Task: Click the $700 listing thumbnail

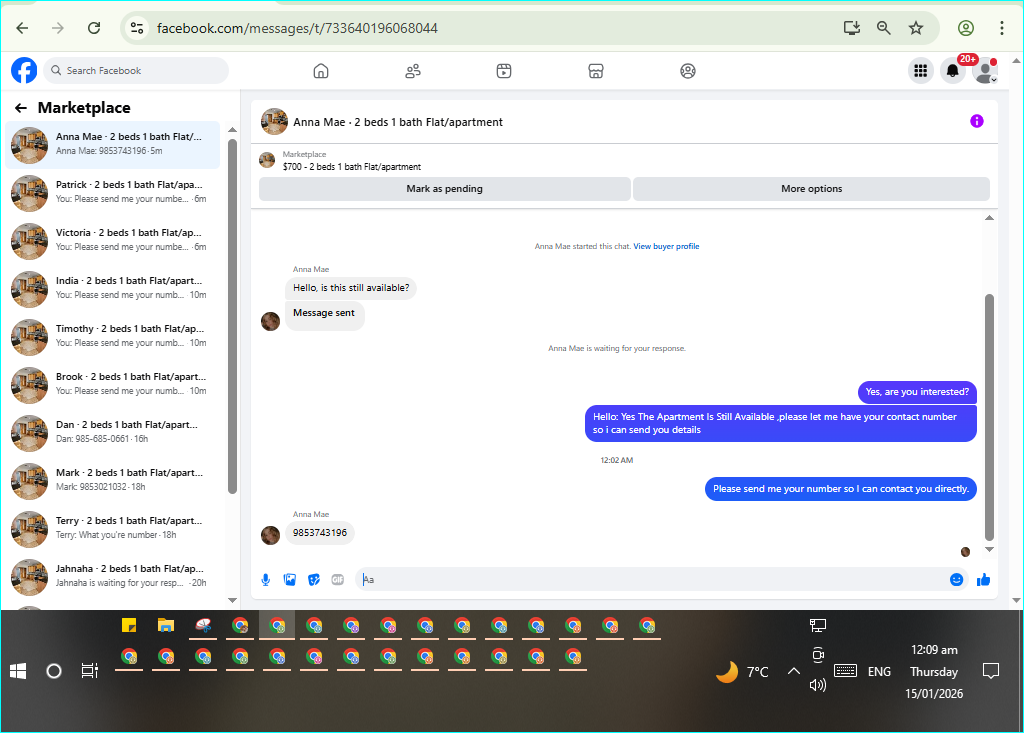Action: (x=267, y=160)
